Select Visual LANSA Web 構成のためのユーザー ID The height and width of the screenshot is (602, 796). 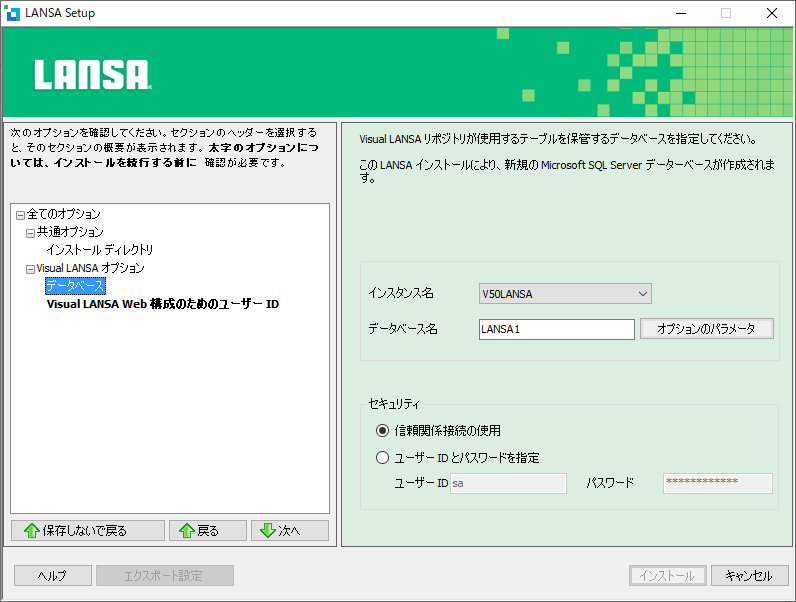(x=163, y=304)
